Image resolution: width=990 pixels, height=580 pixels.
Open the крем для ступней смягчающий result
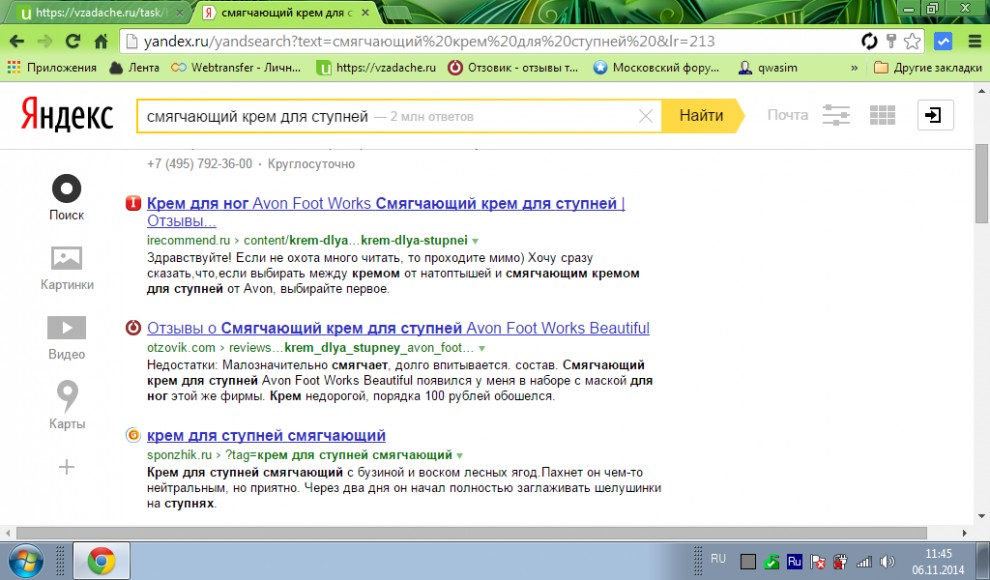266,435
